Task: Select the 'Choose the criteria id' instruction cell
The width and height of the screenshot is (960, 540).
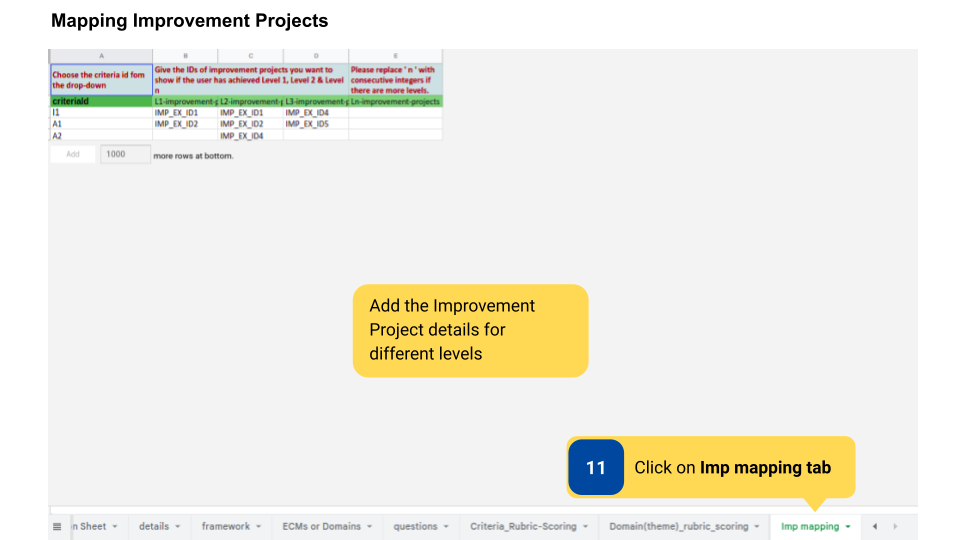Action: [x=100, y=79]
